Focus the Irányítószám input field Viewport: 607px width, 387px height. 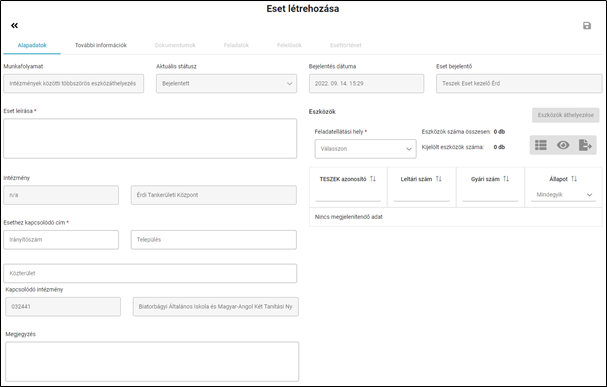61,240
